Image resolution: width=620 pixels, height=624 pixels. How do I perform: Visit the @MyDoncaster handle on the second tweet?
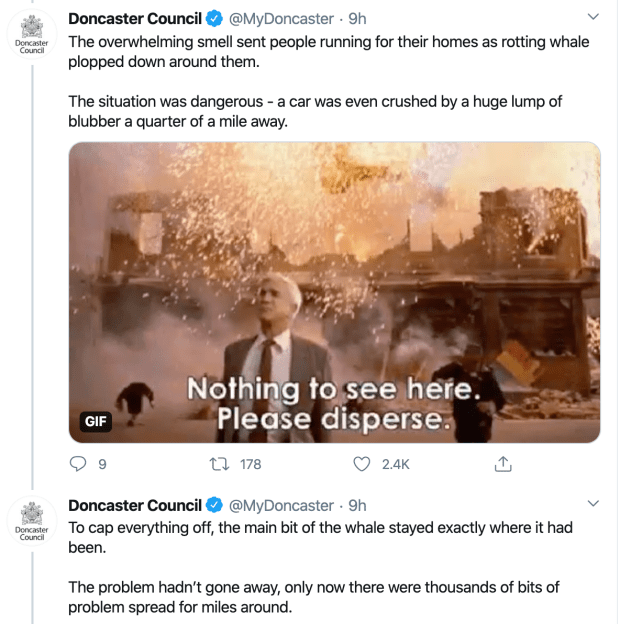pos(281,505)
